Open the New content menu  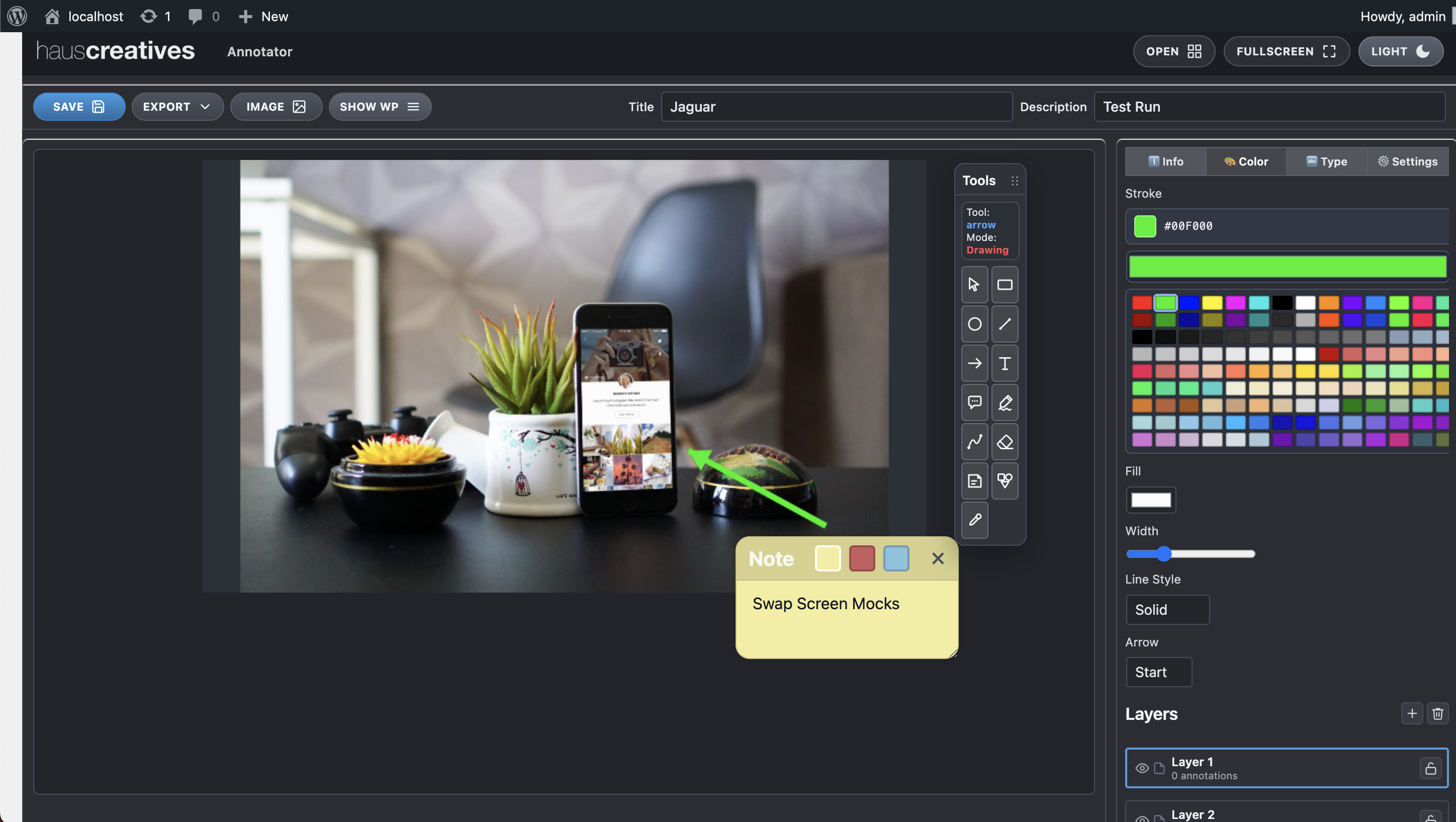263,16
